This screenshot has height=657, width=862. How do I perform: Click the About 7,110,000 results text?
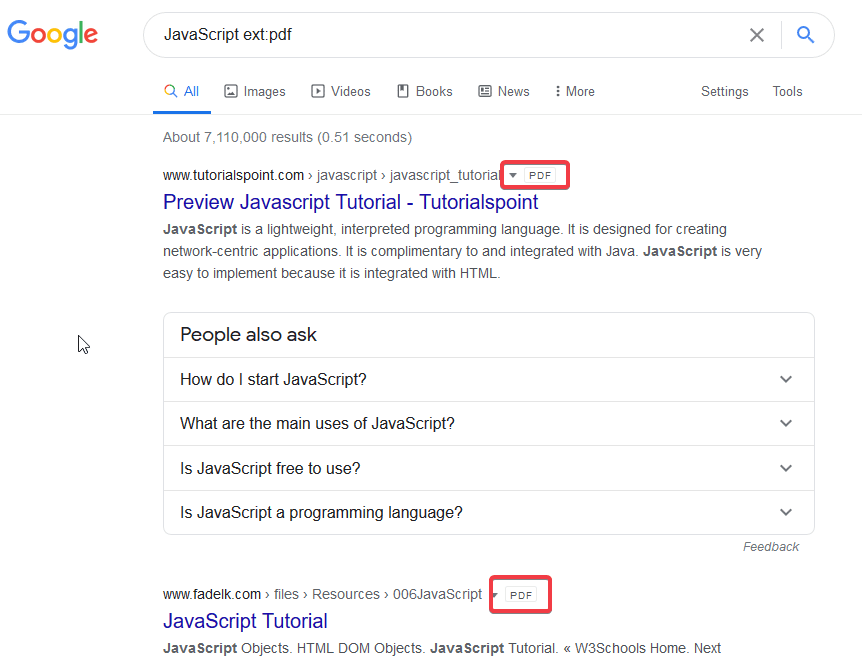click(288, 137)
